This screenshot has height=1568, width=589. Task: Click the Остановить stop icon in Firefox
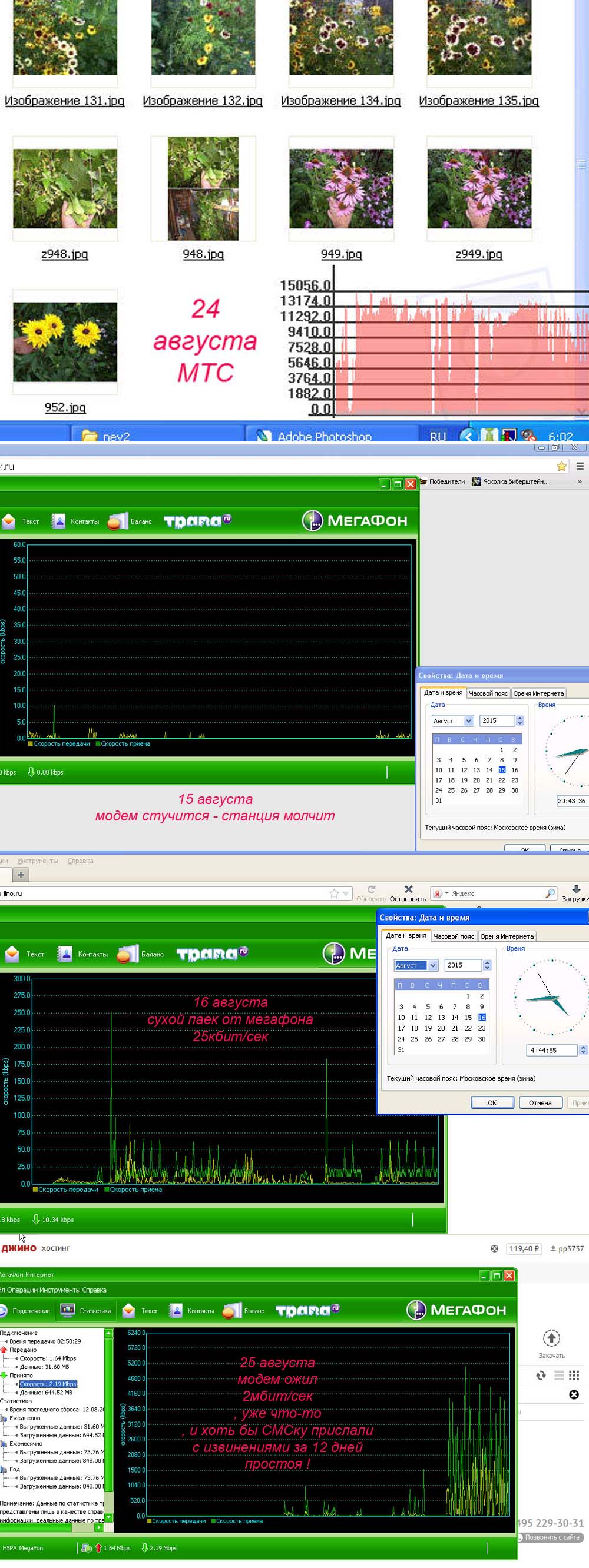409,889
